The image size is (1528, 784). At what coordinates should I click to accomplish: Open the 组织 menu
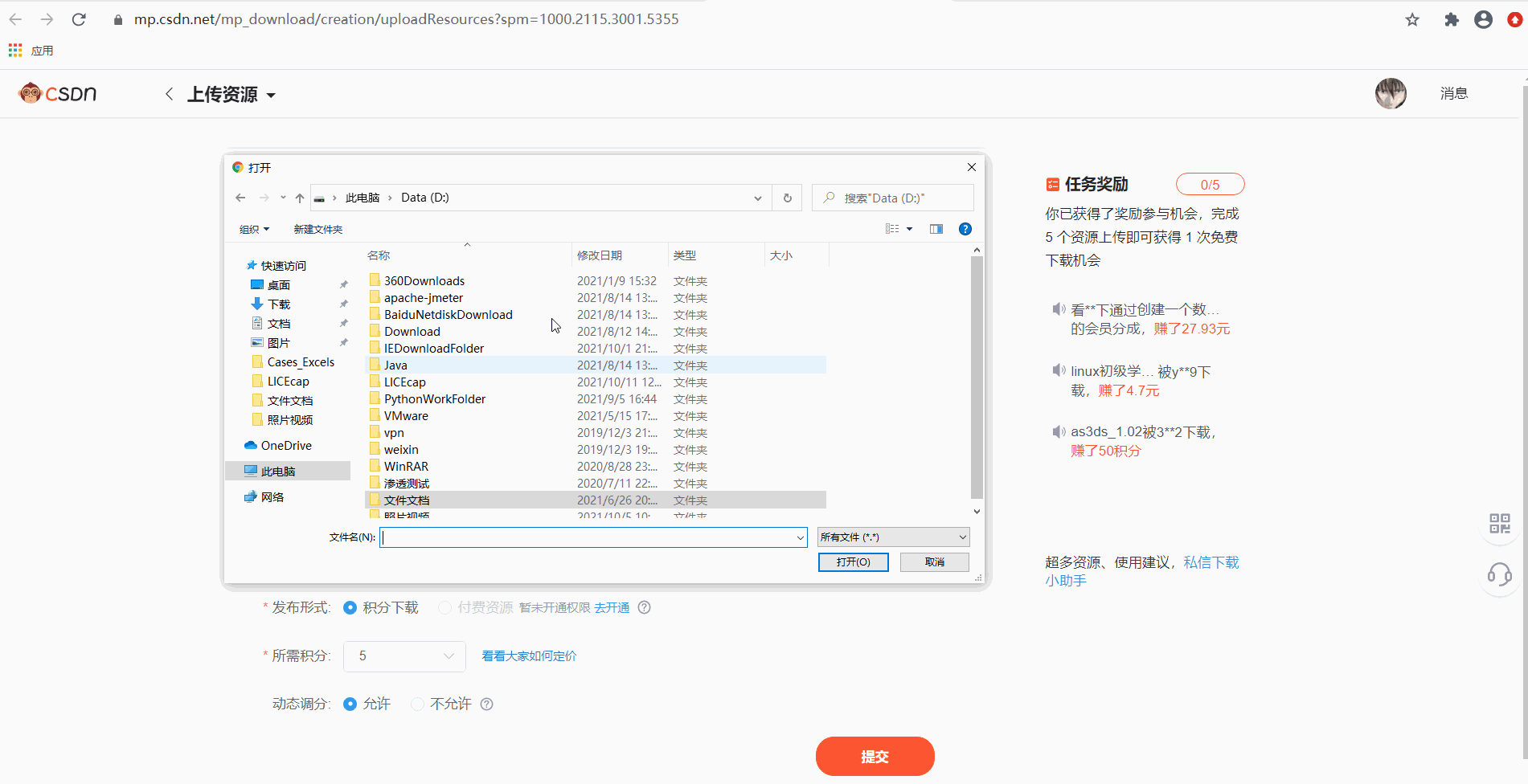tap(254, 229)
